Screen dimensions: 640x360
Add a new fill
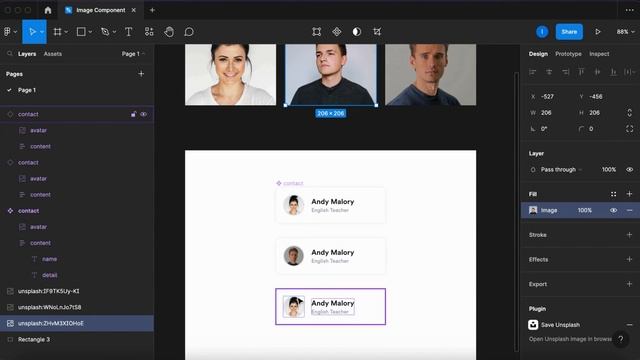click(629, 194)
